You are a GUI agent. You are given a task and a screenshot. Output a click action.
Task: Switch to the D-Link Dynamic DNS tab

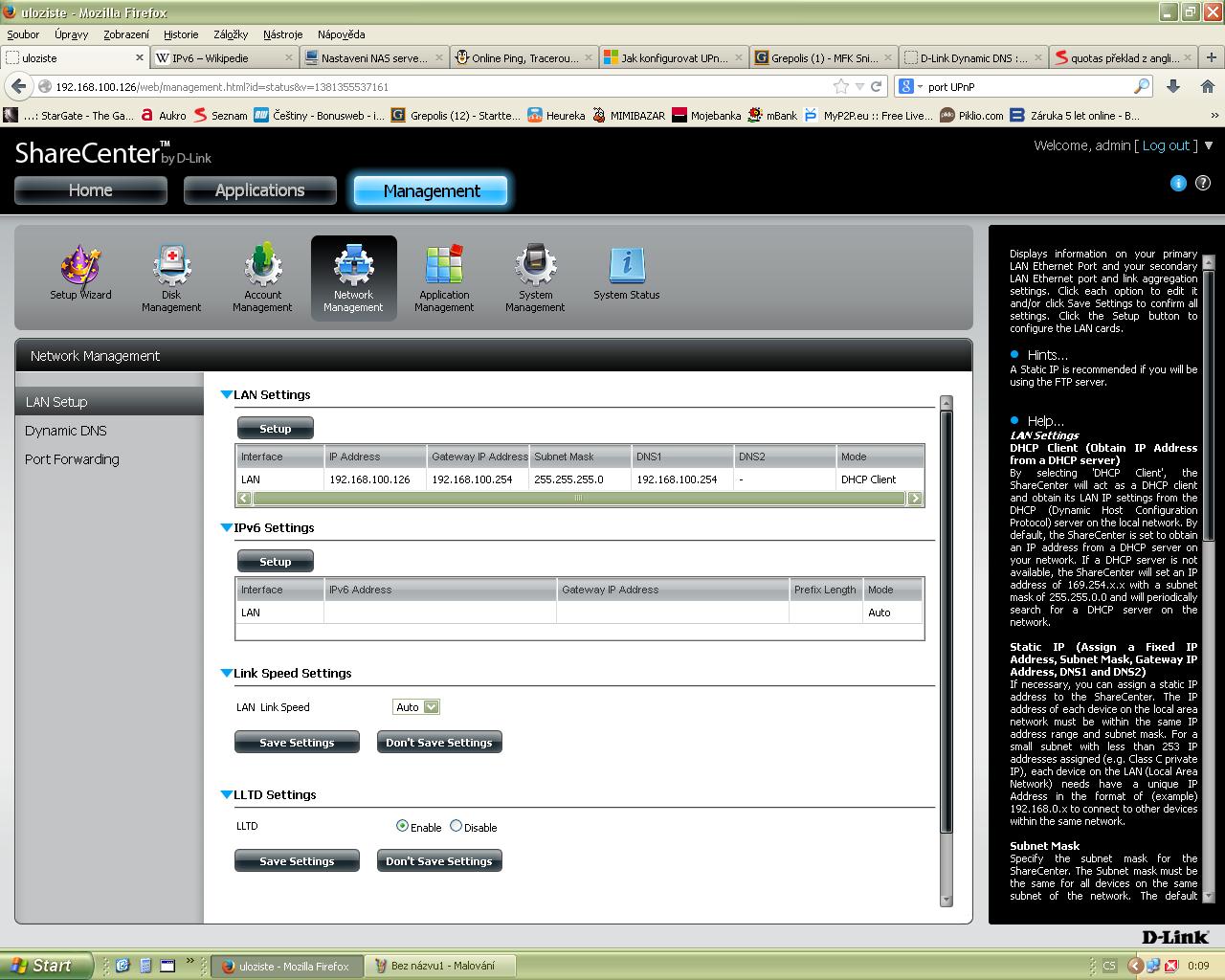[x=974, y=57]
